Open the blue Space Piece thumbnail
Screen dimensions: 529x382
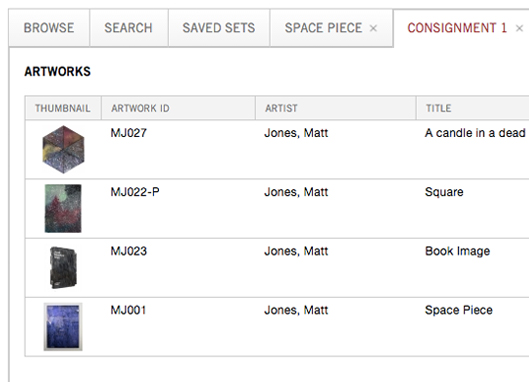[x=63, y=327]
